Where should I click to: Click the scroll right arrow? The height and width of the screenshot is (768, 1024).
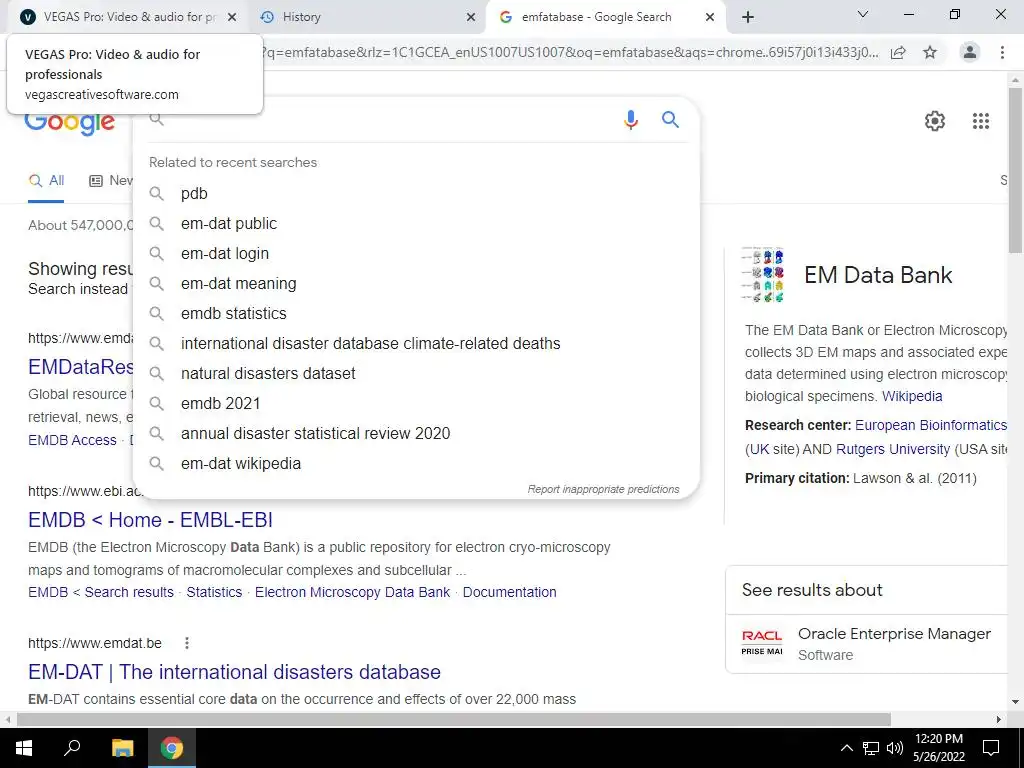coord(999,719)
